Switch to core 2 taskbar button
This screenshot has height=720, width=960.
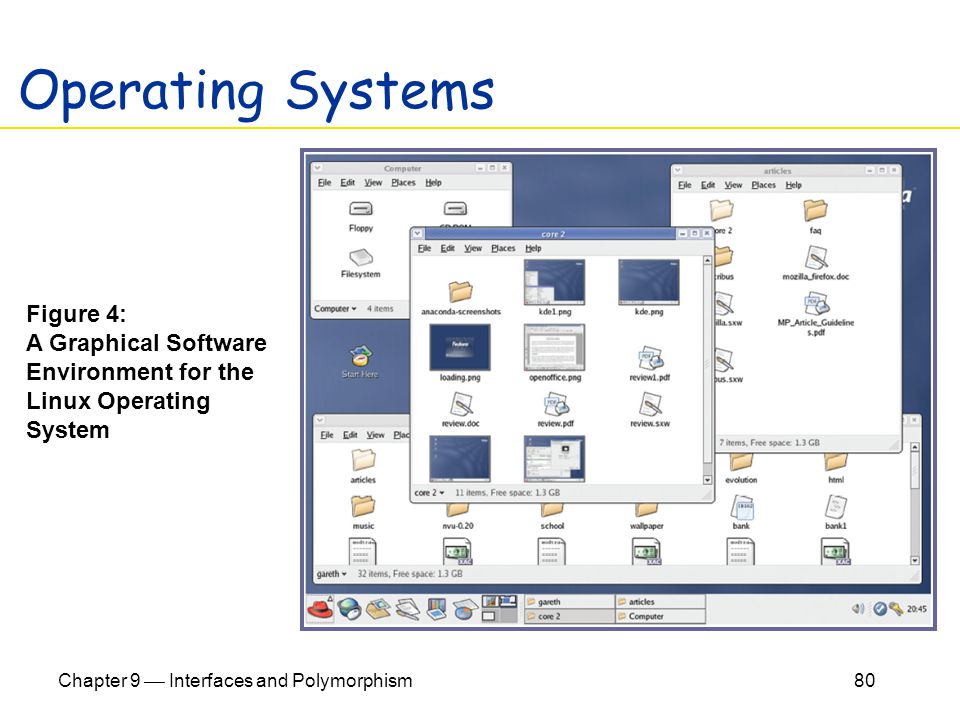click(x=569, y=617)
